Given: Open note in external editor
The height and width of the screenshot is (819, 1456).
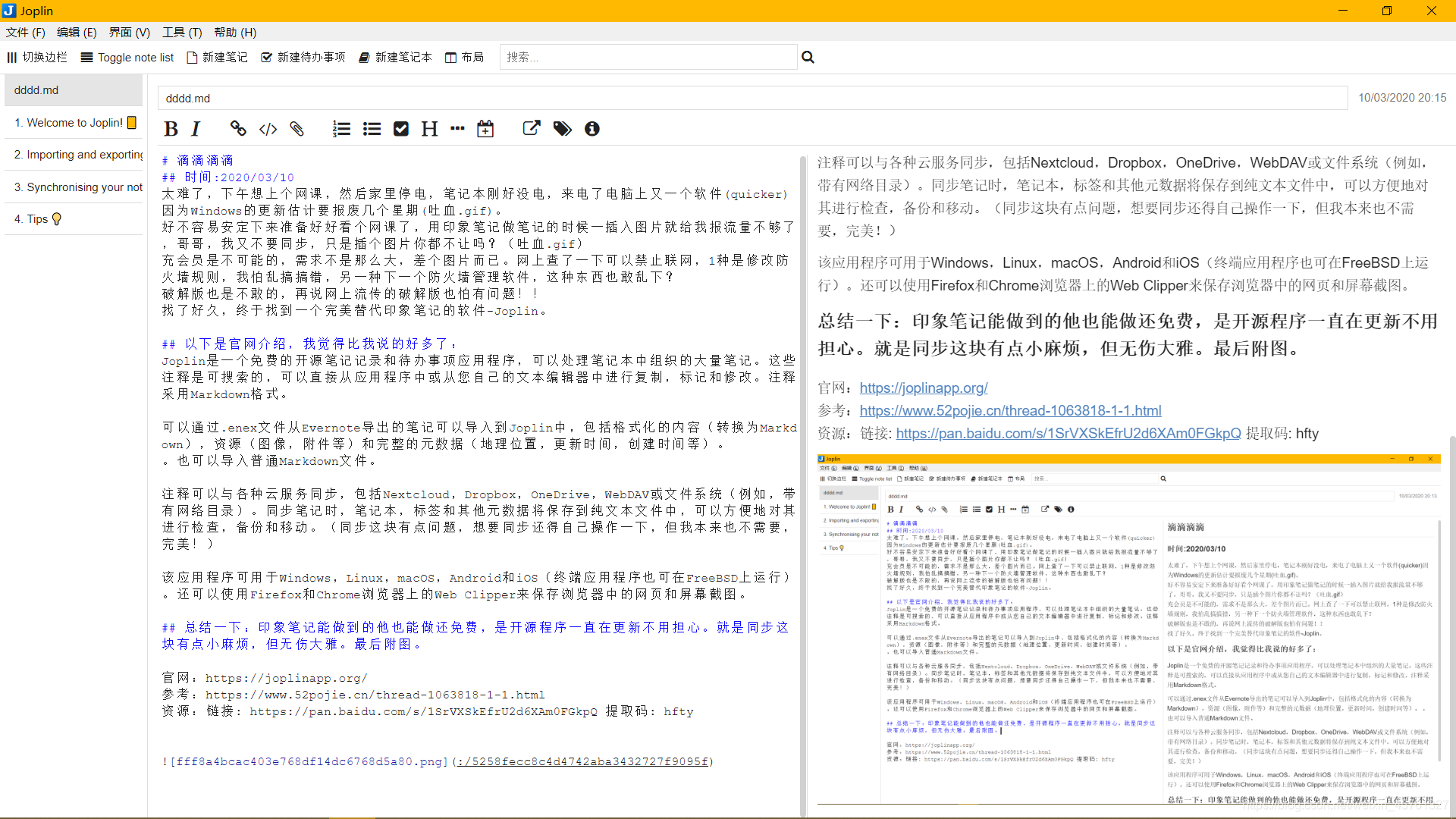Looking at the screenshot, I should (x=532, y=129).
